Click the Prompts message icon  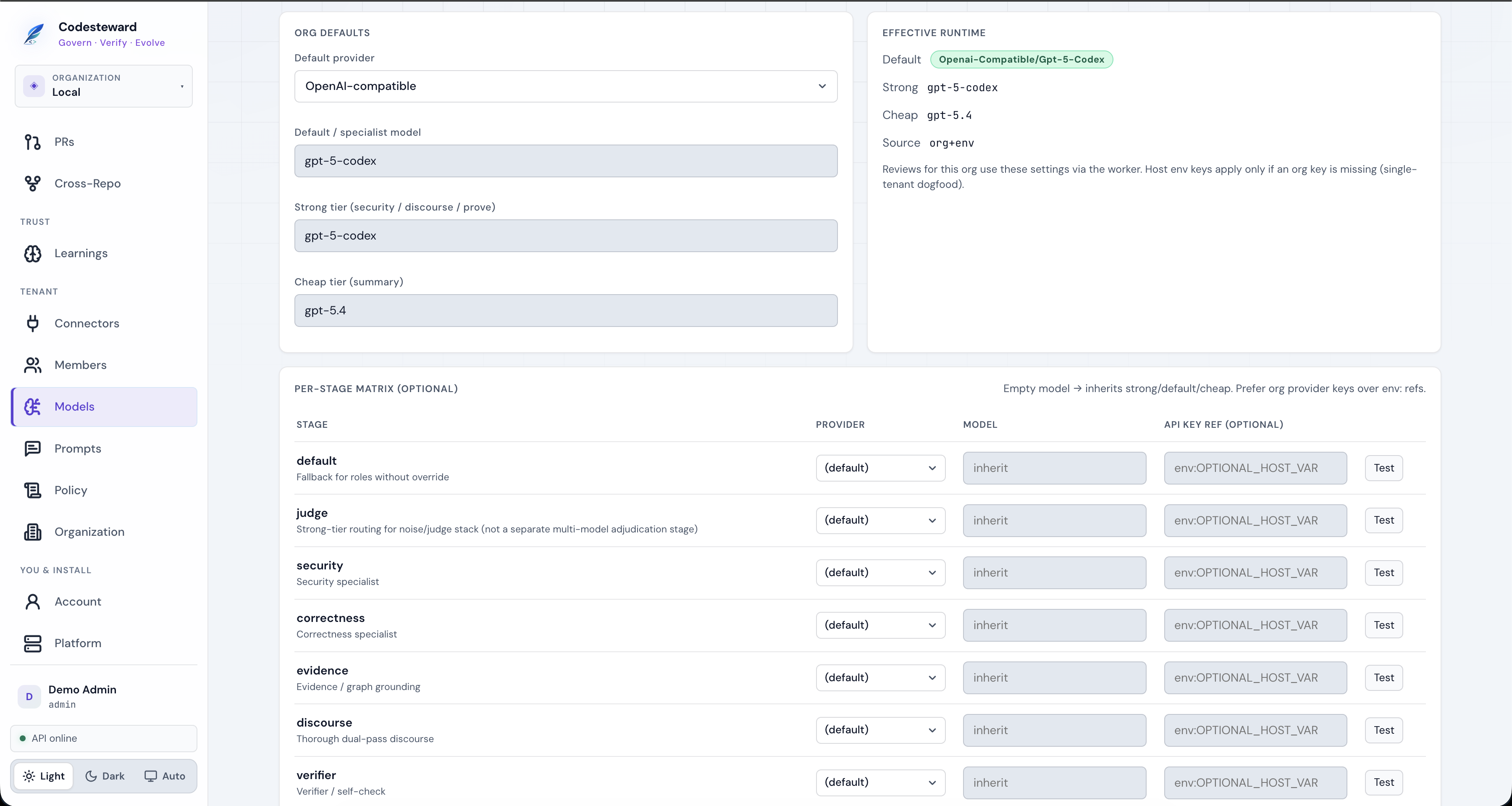click(x=33, y=448)
